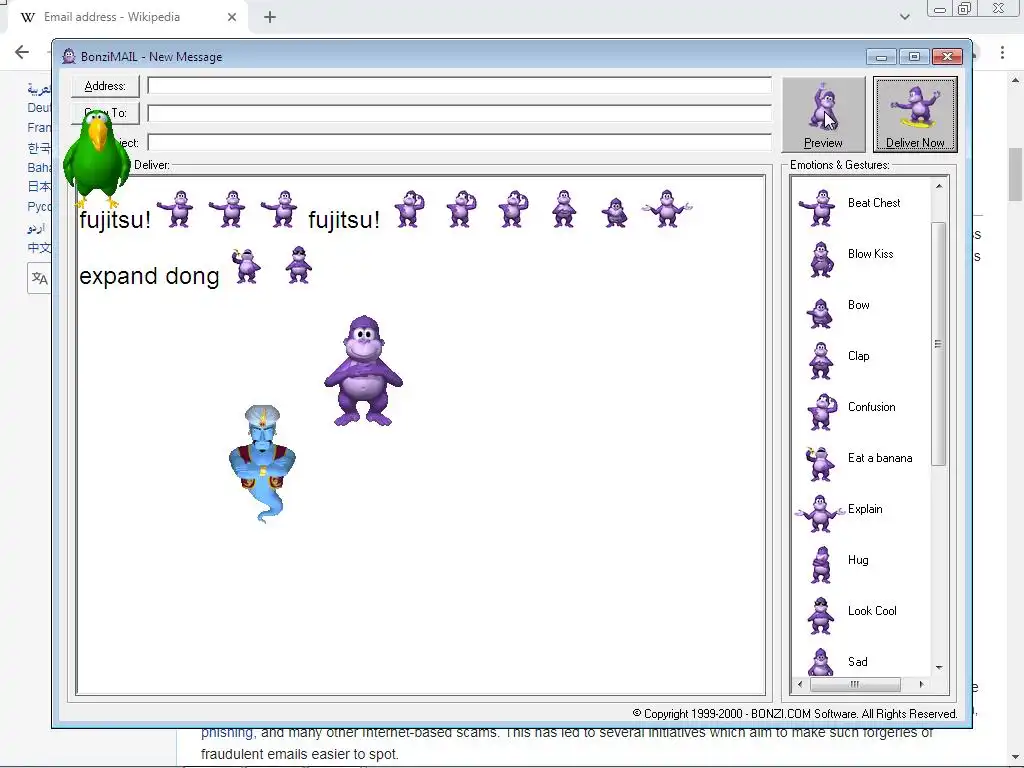
Task: Click the explain-gesture Bonzi icon ending the first message line
Action: point(667,208)
